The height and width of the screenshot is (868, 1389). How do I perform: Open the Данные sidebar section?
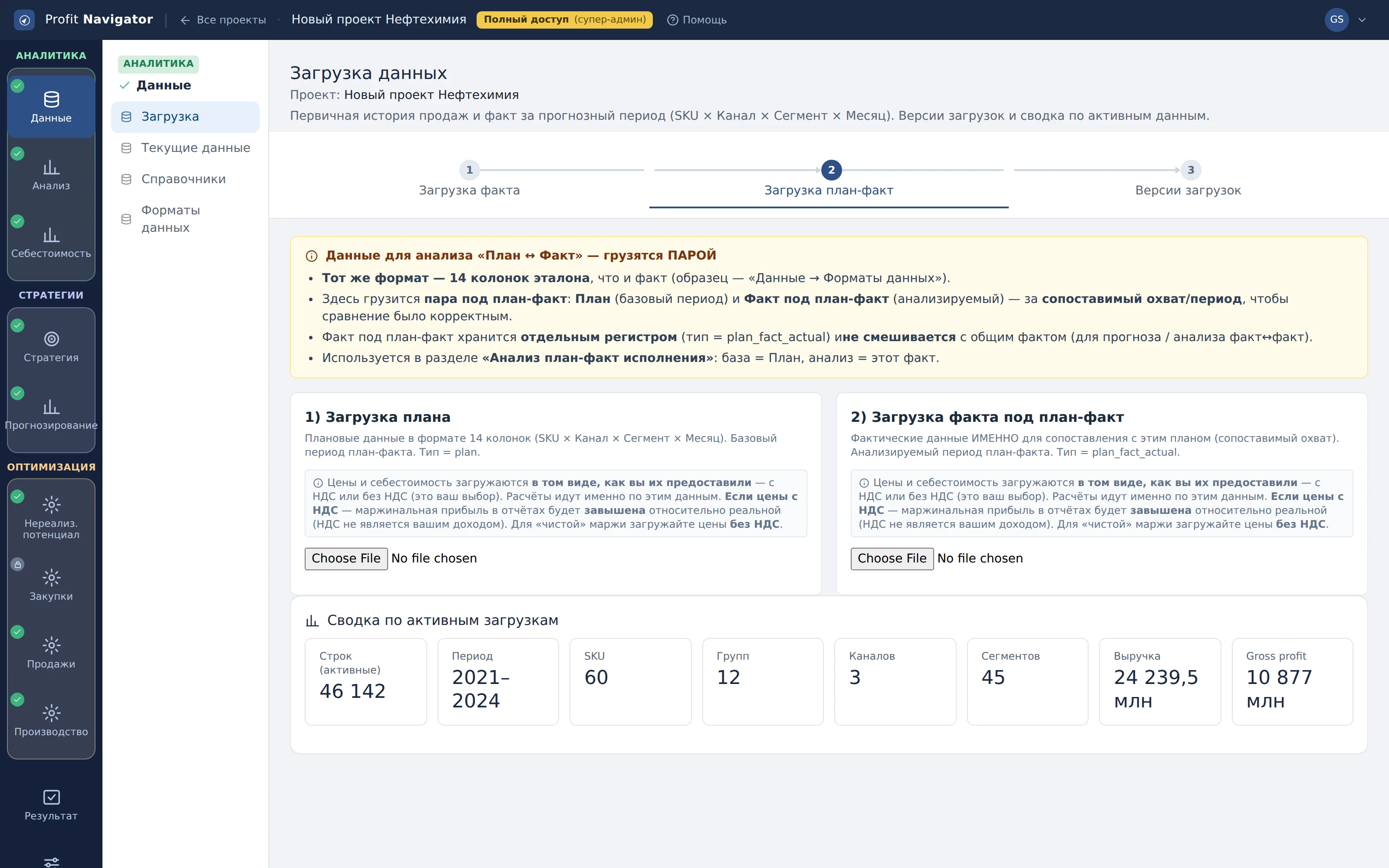coord(51,107)
